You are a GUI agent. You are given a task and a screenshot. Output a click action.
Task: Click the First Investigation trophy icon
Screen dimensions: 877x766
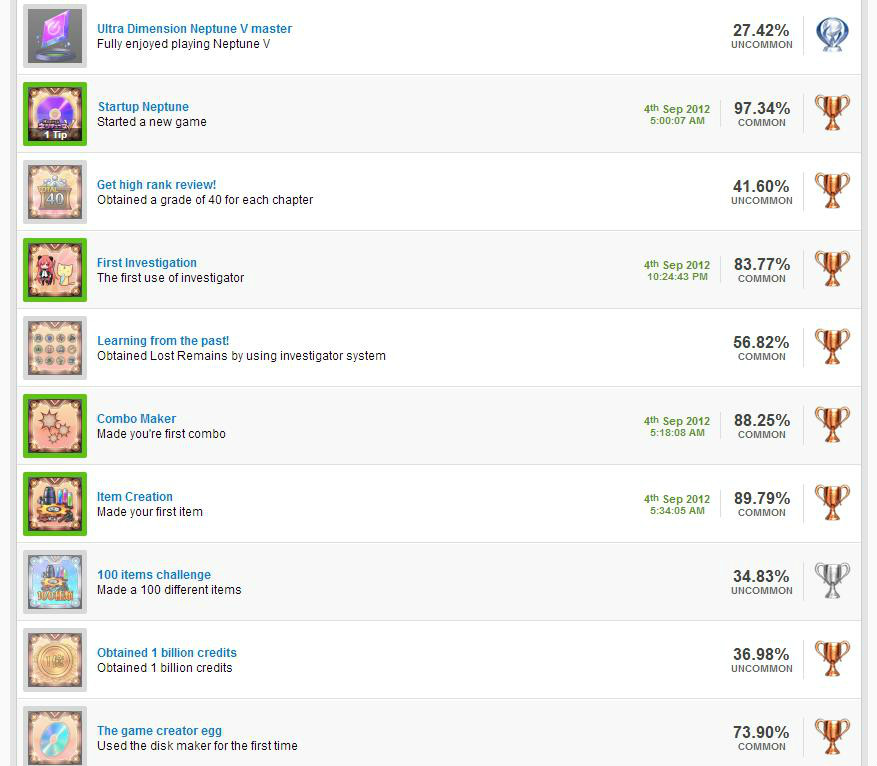click(x=55, y=270)
